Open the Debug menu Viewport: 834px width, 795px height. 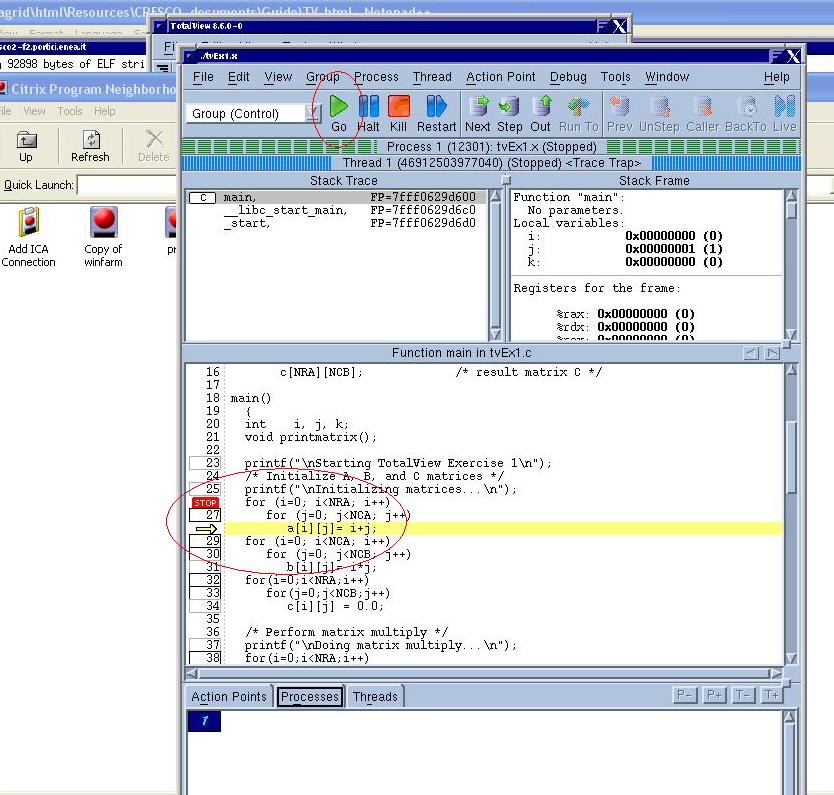[x=568, y=77]
